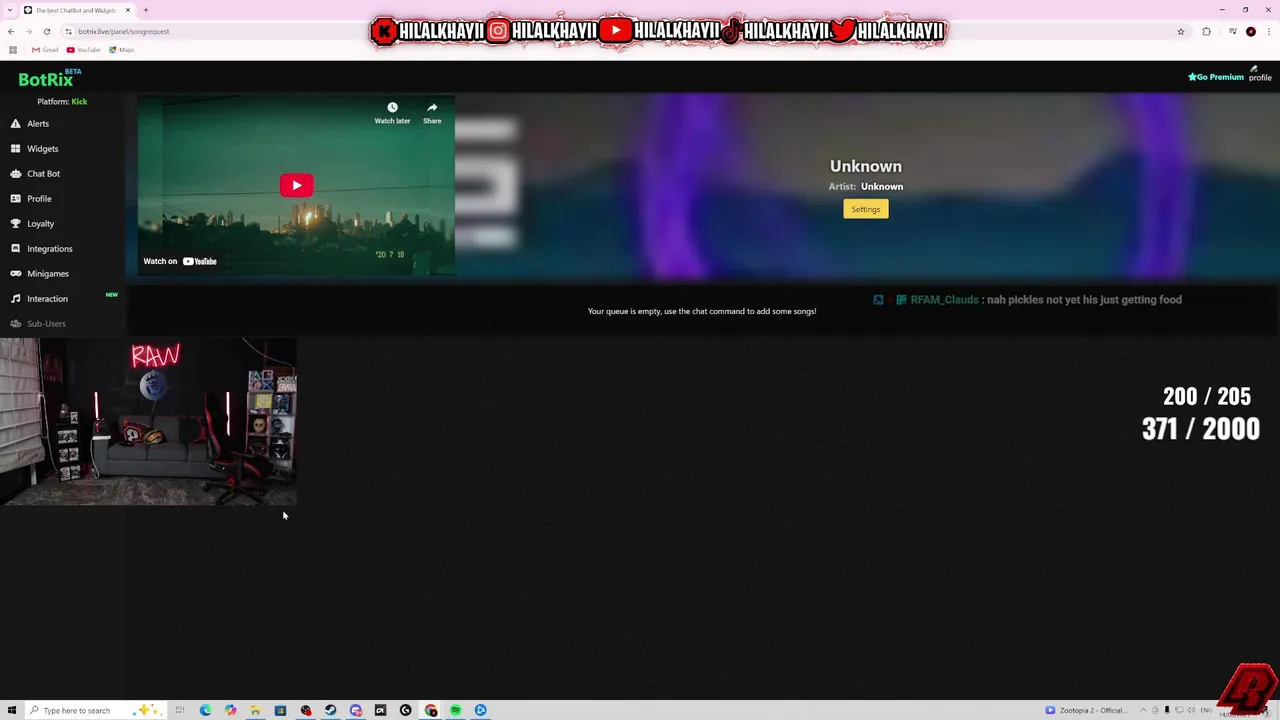
Task: Open the Profile sidebar item
Action: click(x=39, y=199)
